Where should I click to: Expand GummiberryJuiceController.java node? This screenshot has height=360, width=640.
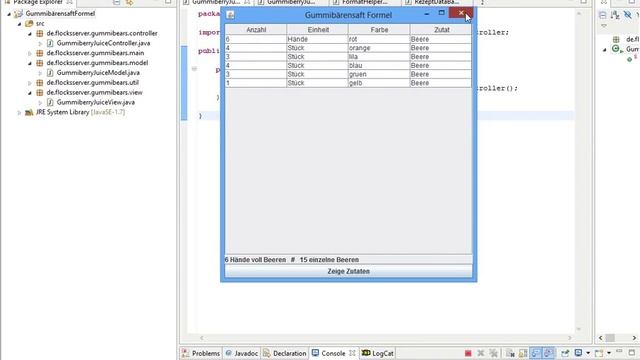click(x=40, y=43)
